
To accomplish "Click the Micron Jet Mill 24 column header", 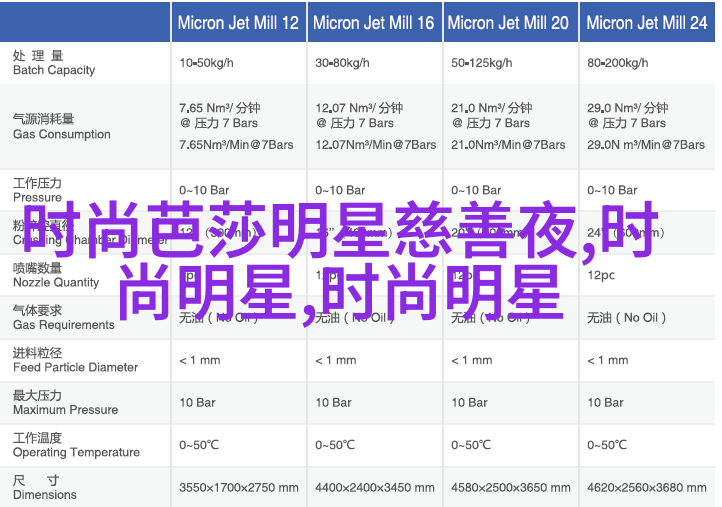I will 647,23.
